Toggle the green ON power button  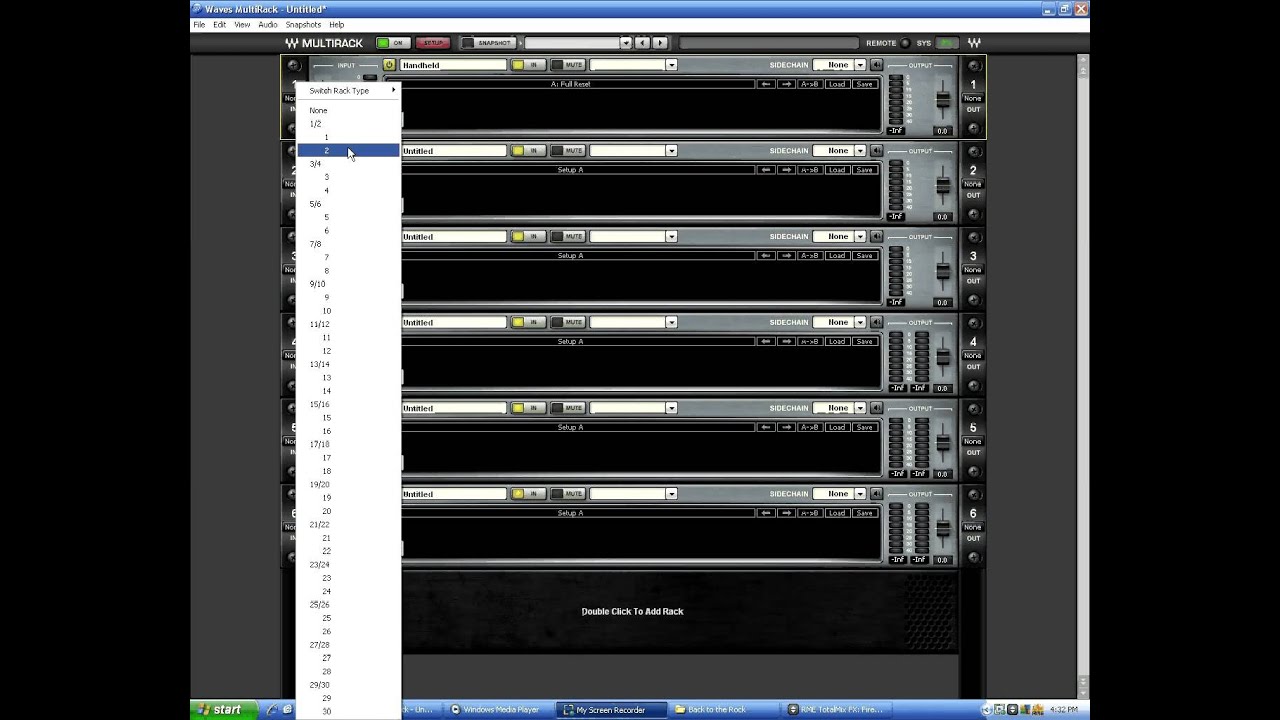point(393,43)
